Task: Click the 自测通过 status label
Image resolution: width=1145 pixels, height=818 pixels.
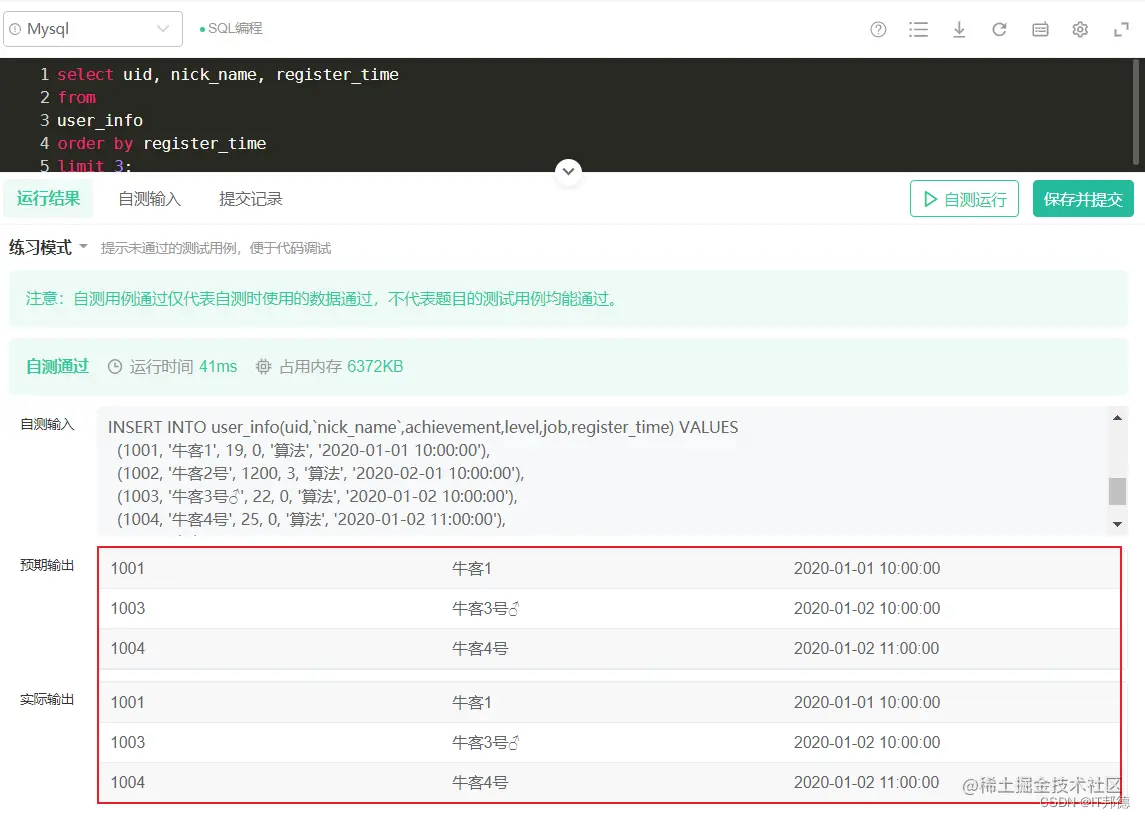Action: click(x=58, y=367)
